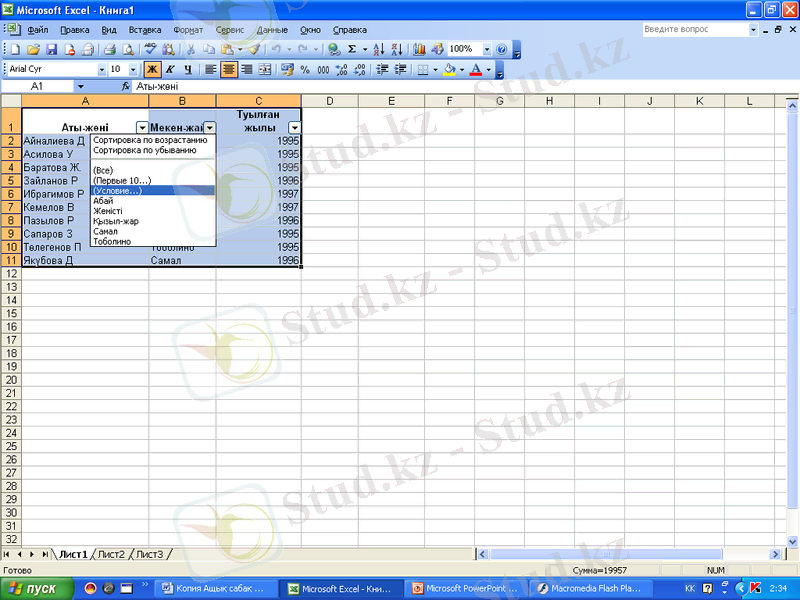
Task: Sort ascending with A-Z toolbar icon
Action: 380,49
